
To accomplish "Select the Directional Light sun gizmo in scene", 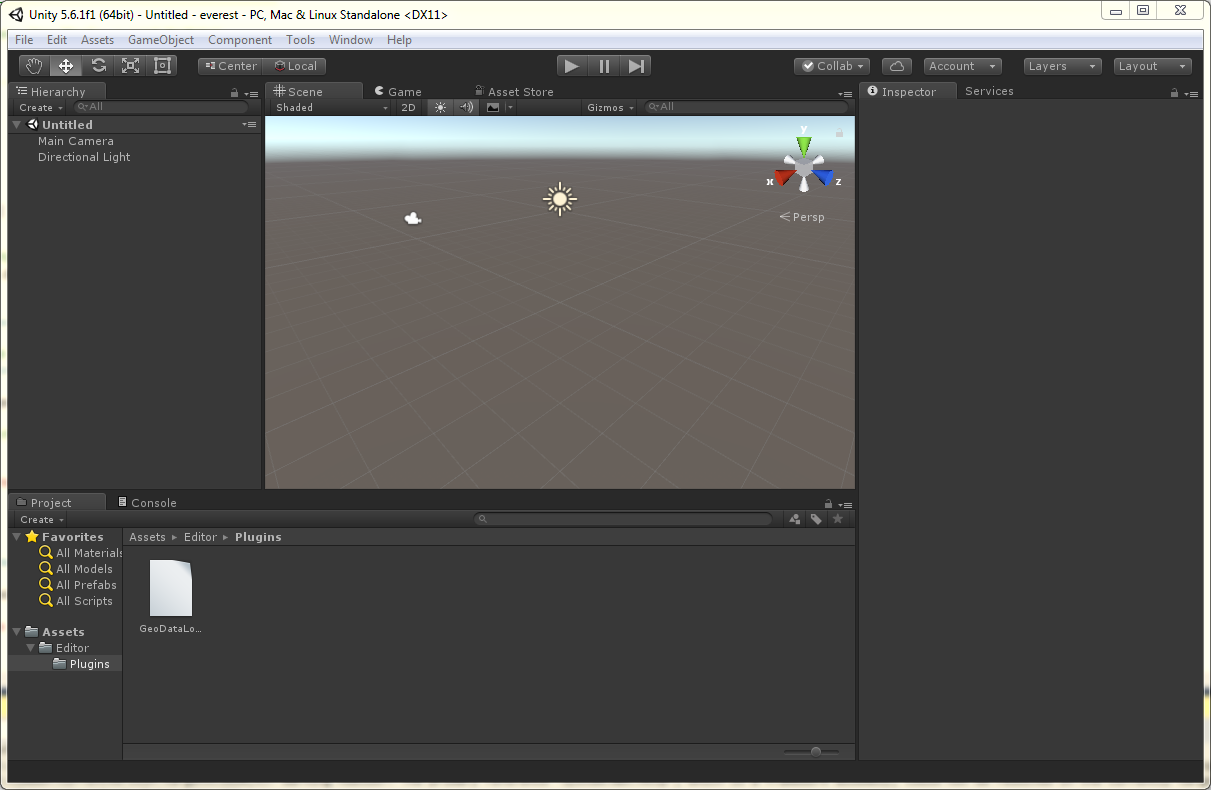I will coord(559,199).
